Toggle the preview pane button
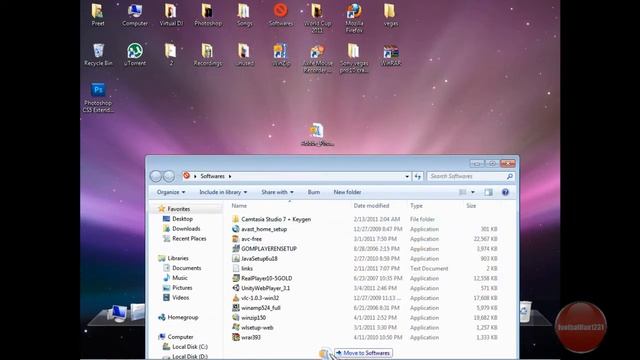Image resolution: width=640 pixels, height=360 pixels. point(489,192)
